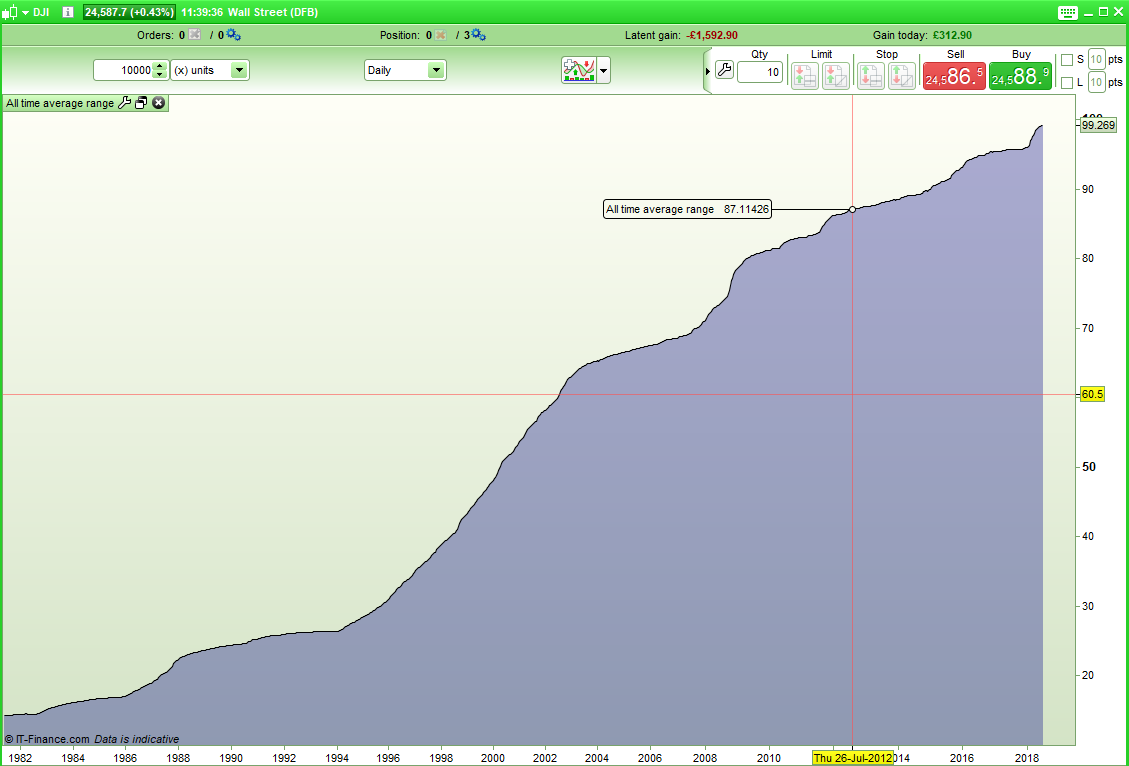
Task: Open the Daily timeframe dropdown
Action: pyautogui.click(x=435, y=71)
